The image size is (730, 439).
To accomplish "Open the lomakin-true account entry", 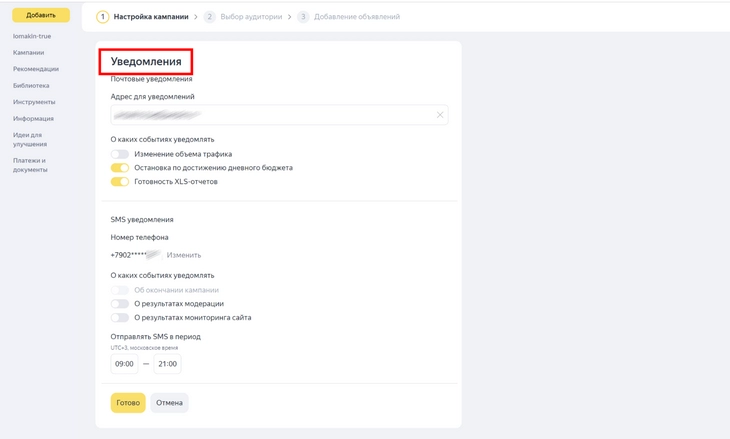I will (x=32, y=36).
